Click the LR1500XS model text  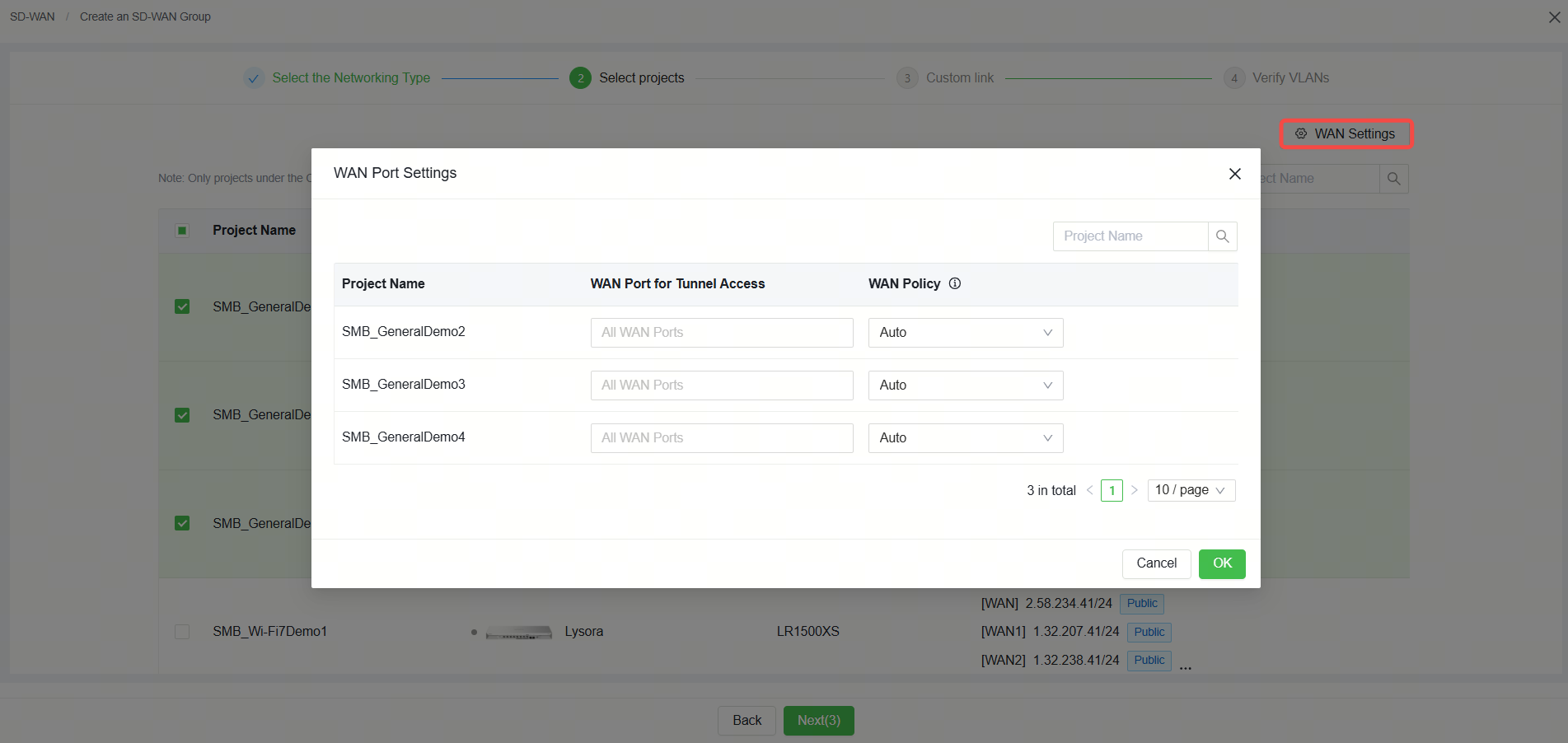point(807,632)
